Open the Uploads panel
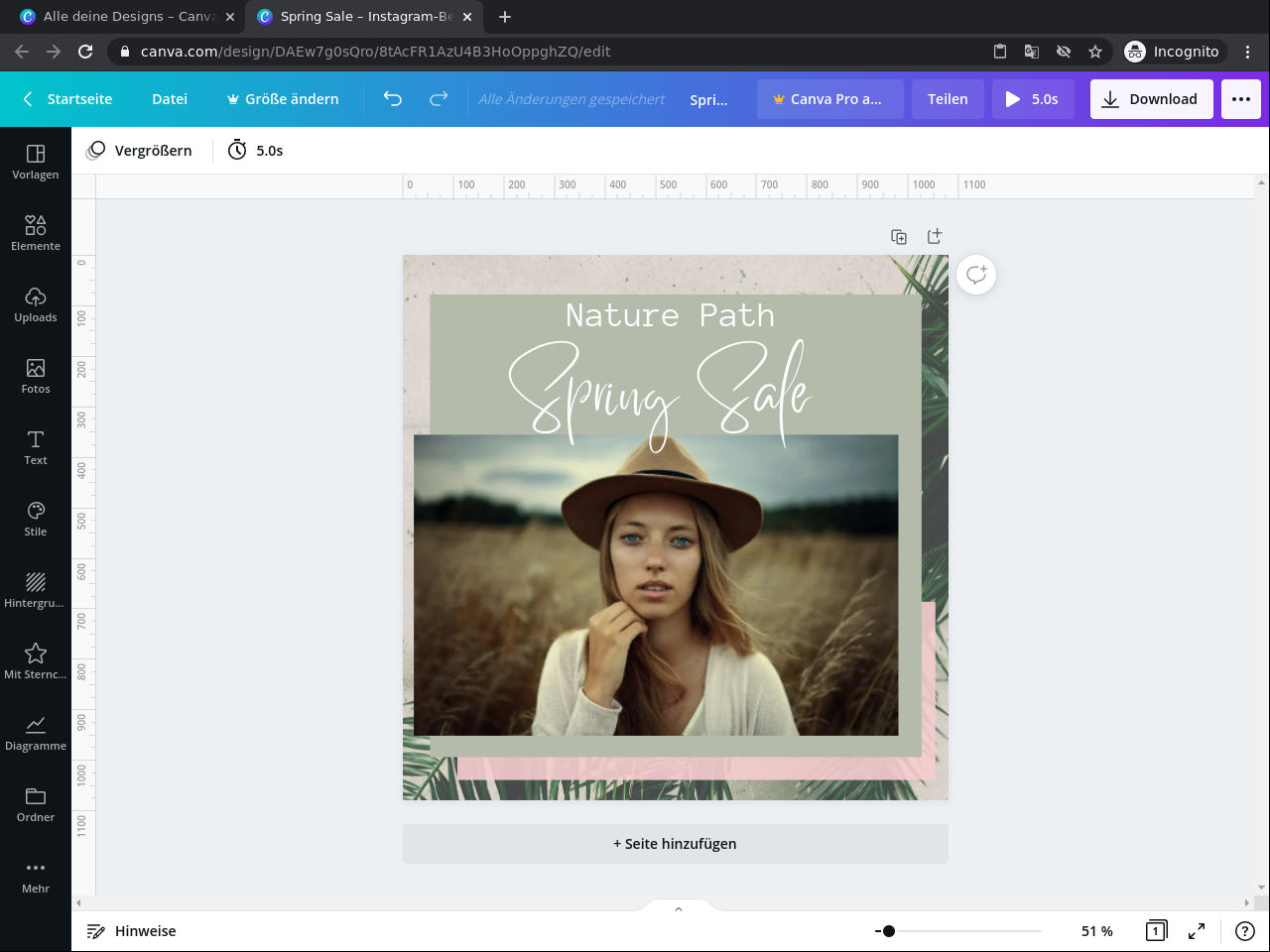1270x952 pixels. tap(36, 304)
